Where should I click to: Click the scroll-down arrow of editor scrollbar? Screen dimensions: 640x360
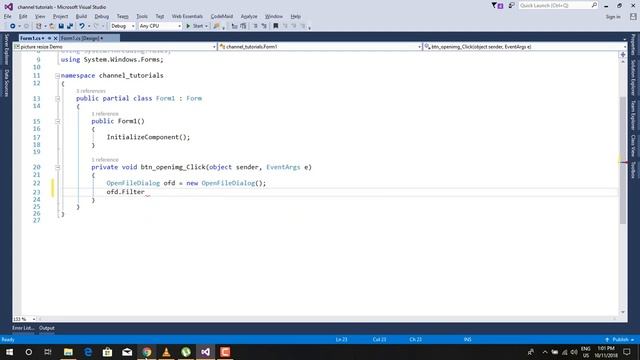[x=623, y=312]
